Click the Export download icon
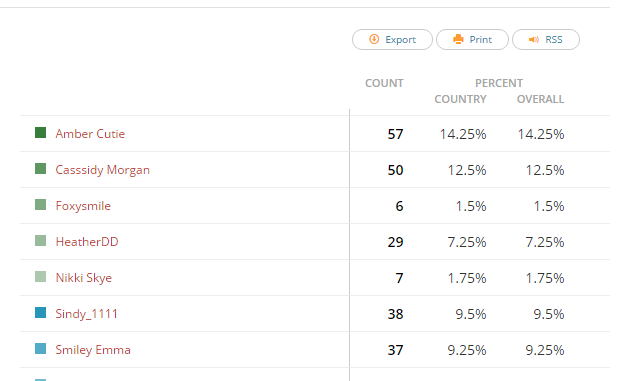This screenshot has height=381, width=639. click(374, 39)
